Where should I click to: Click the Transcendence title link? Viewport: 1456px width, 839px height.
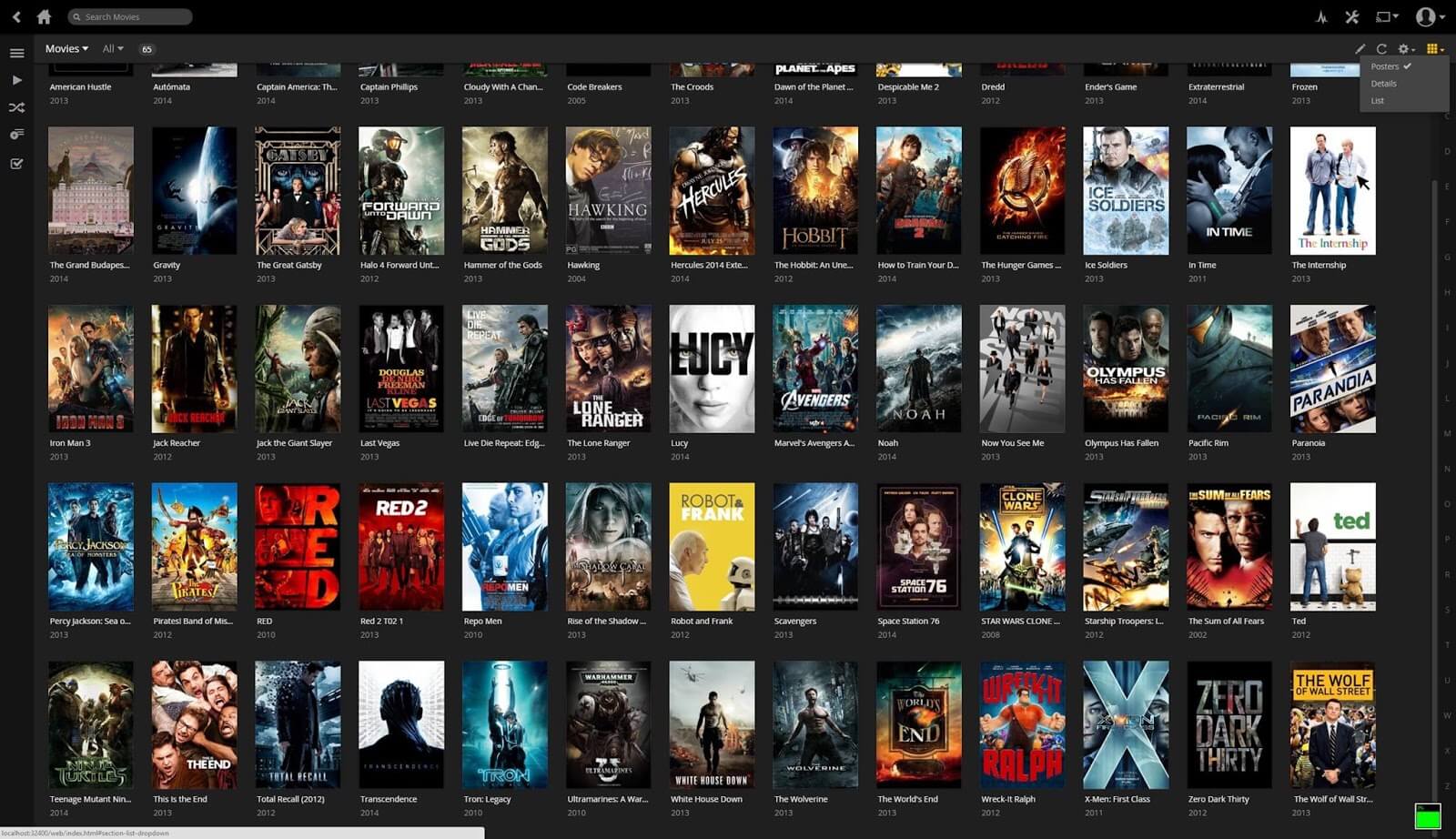coord(389,799)
